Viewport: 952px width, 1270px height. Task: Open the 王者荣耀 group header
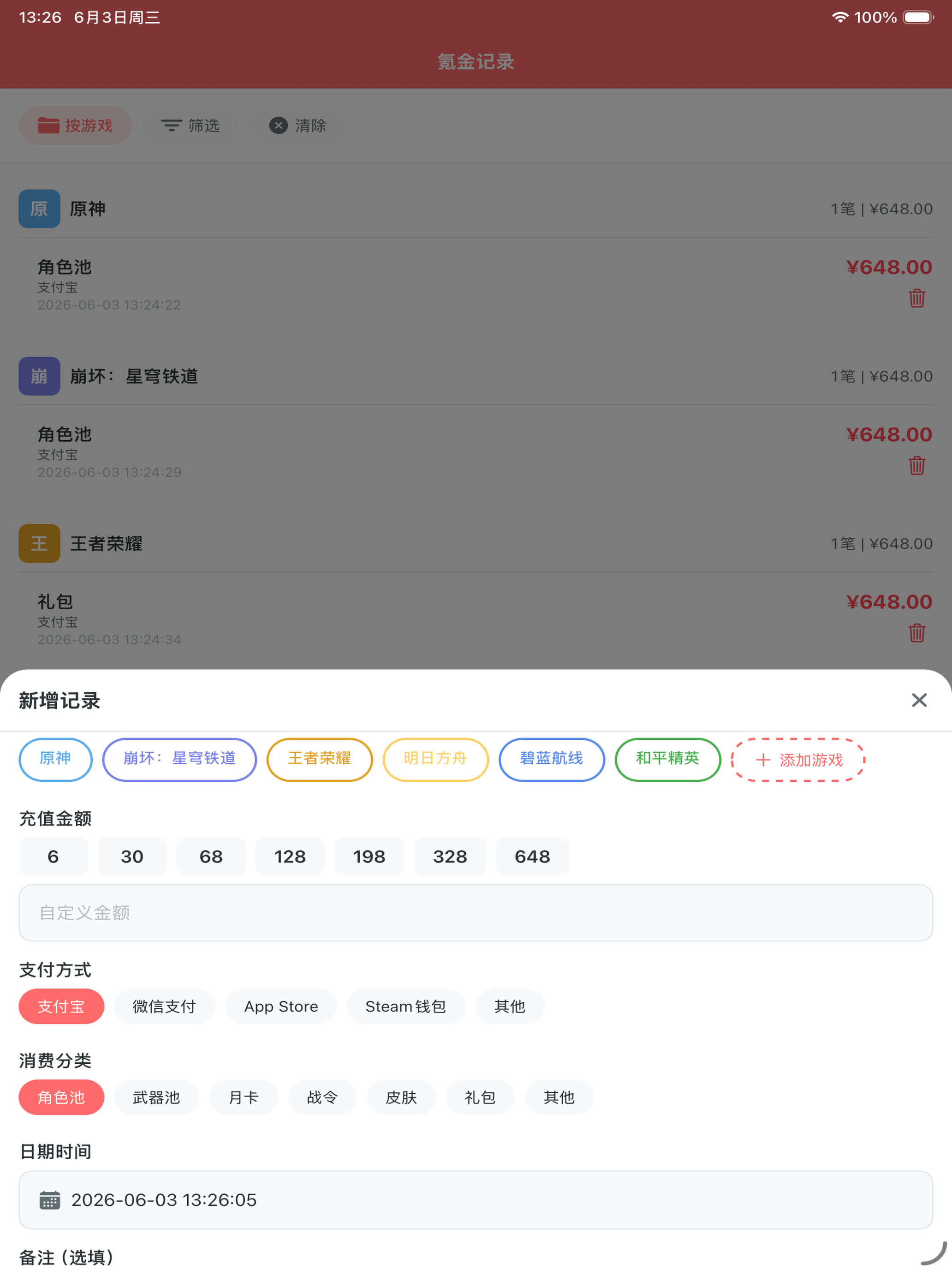[476, 543]
